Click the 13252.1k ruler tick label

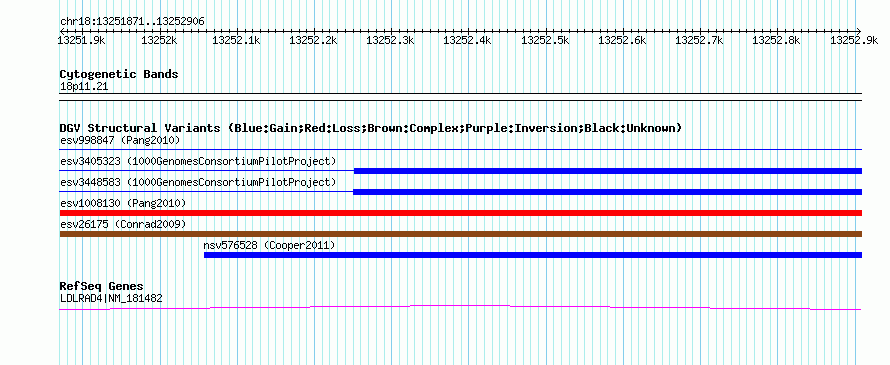[x=236, y=40]
